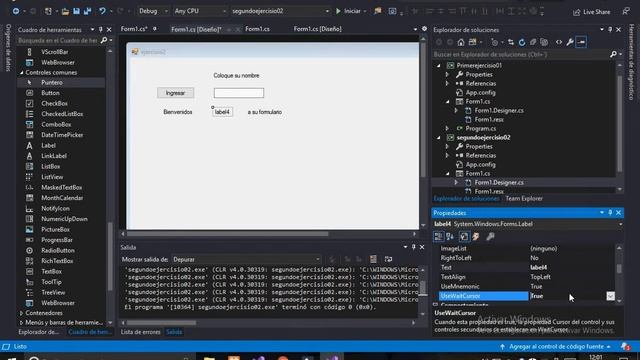This screenshot has height=360, width=640.
Task: Click the Live Share button
Action: 591,12
